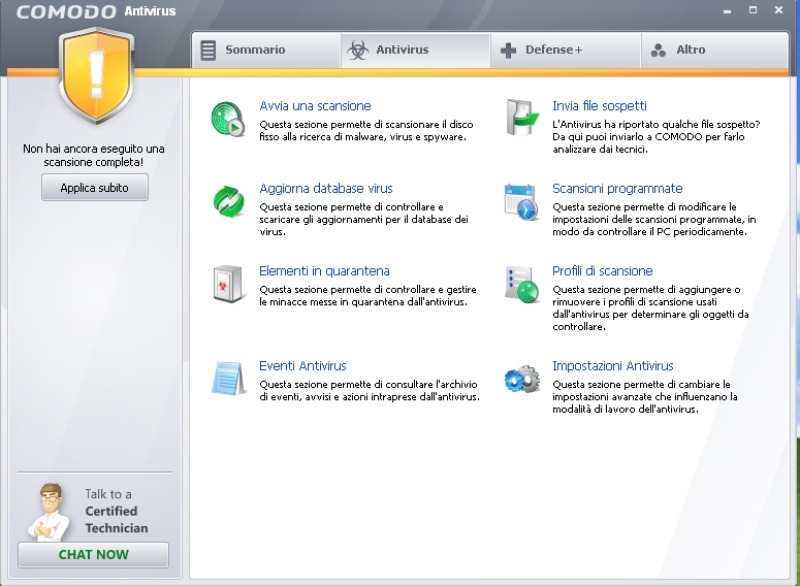The image size is (800, 586).
Task: Click the plus icon on Defense+ tab
Action: tap(508, 50)
